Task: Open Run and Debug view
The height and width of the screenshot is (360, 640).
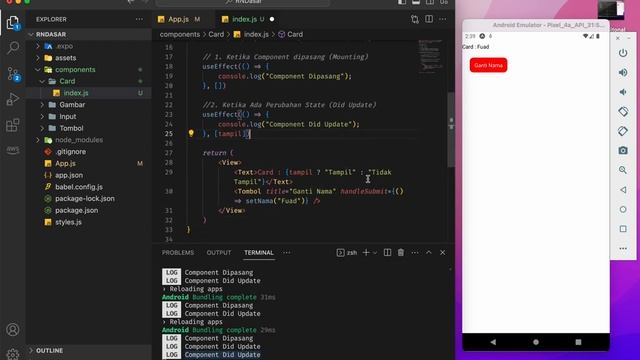Action: (x=13, y=99)
